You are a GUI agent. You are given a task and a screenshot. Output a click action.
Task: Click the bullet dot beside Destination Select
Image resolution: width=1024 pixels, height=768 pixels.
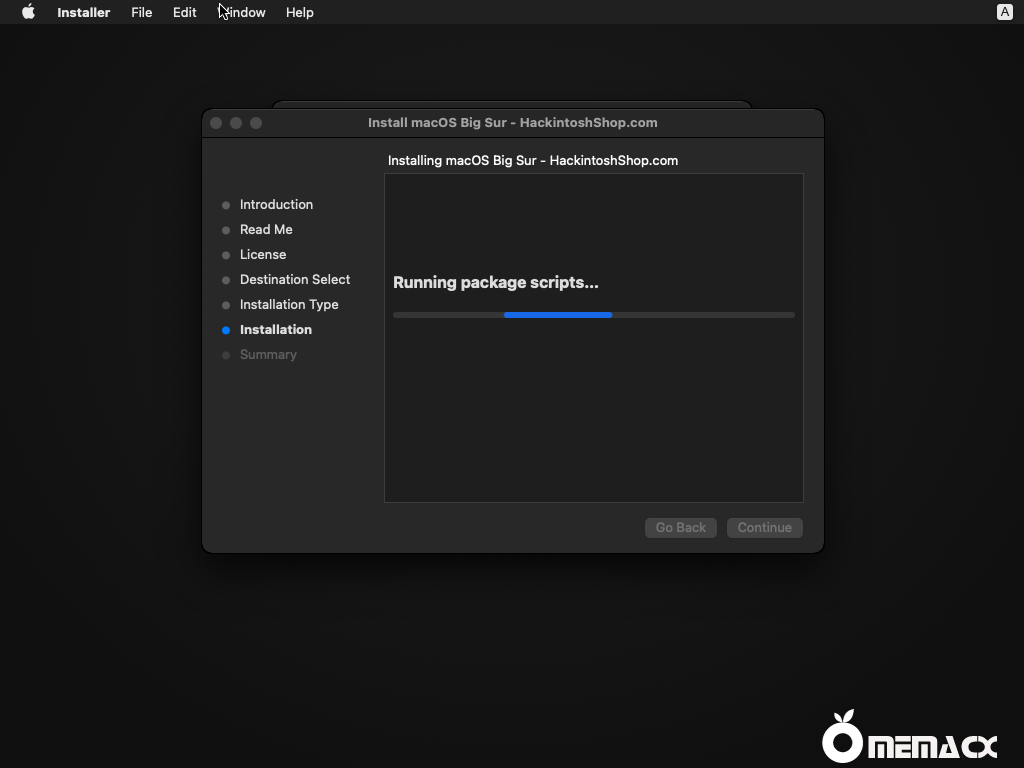pos(226,279)
